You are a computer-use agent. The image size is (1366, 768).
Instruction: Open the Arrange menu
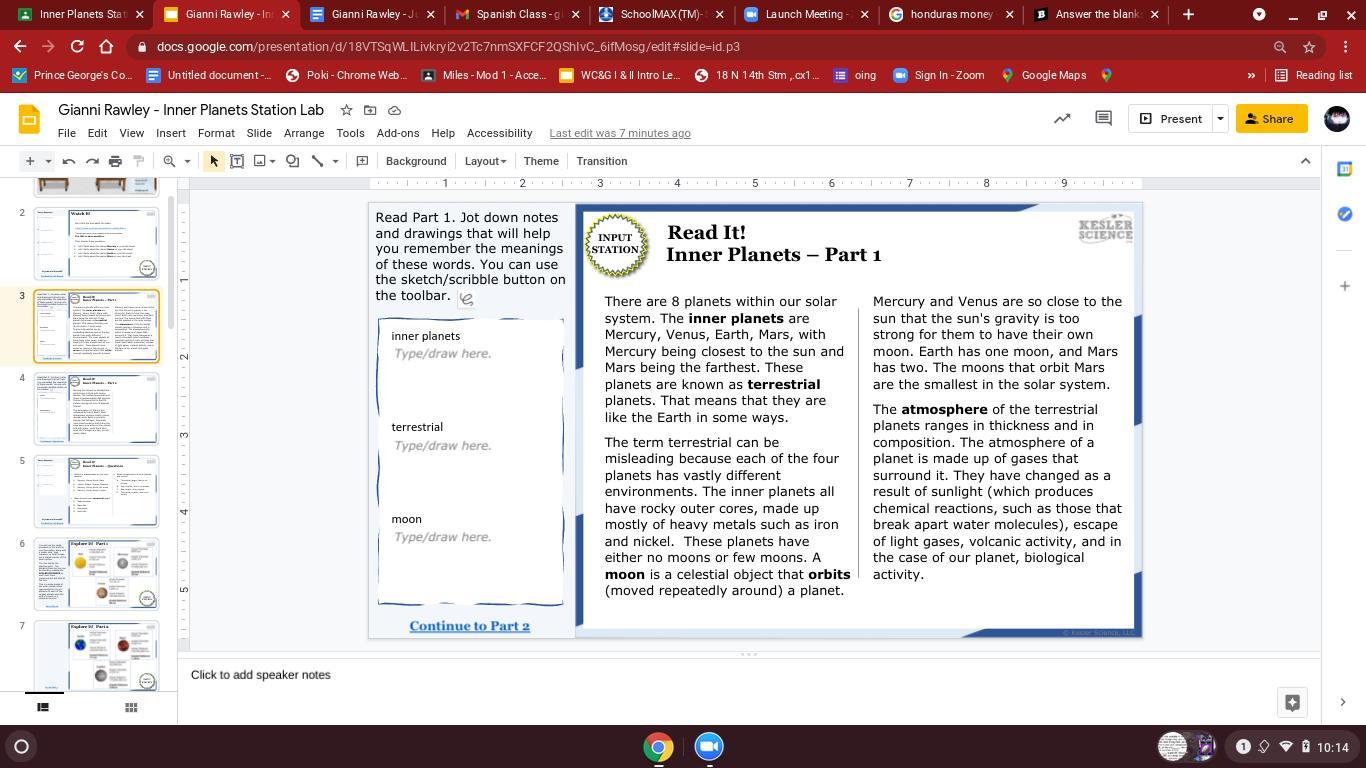(303, 133)
